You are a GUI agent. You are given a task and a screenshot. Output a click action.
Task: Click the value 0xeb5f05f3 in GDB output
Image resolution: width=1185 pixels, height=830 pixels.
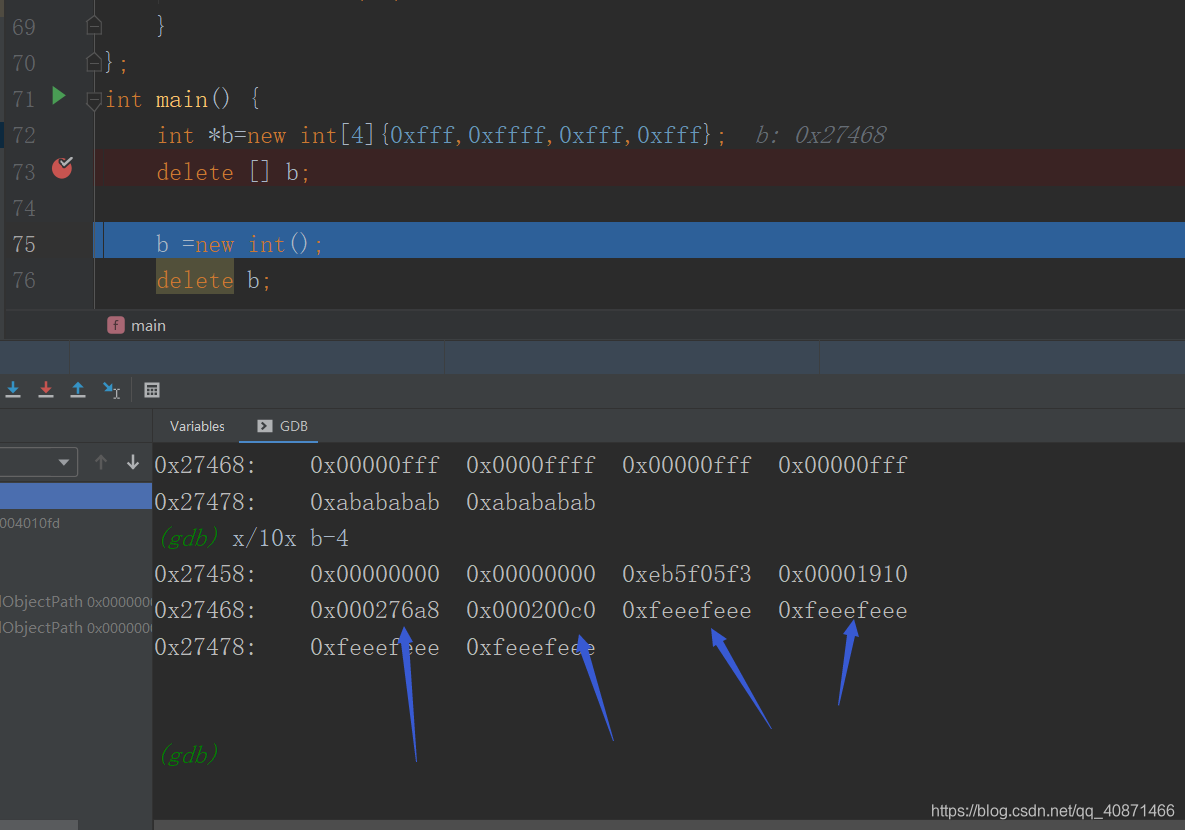(x=686, y=574)
